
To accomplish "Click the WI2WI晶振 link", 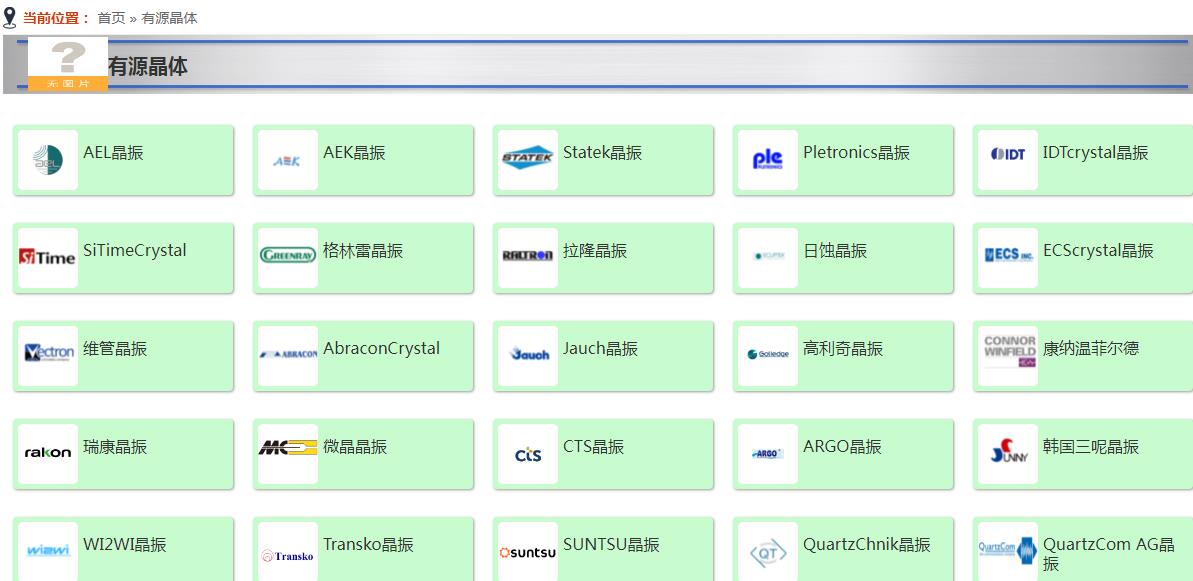I will (x=124, y=545).
